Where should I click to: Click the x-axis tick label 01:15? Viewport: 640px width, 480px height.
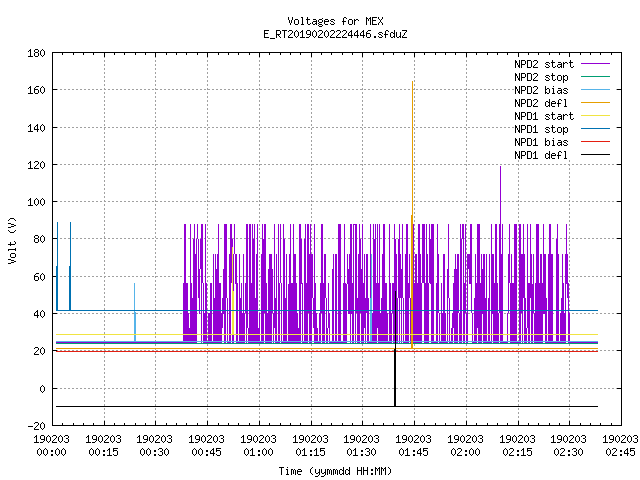tap(311, 452)
